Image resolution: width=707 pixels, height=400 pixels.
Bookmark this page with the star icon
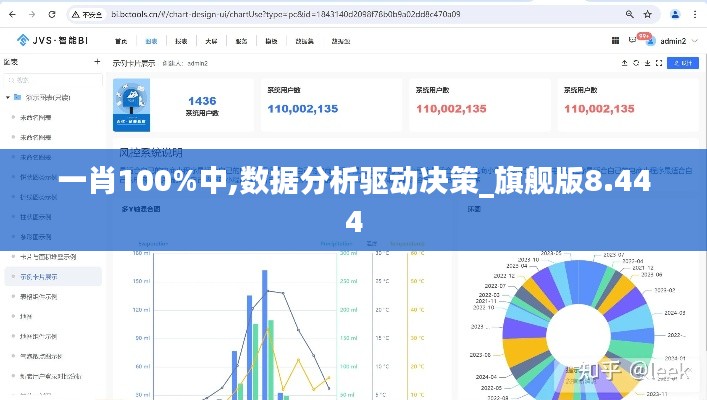647,14
